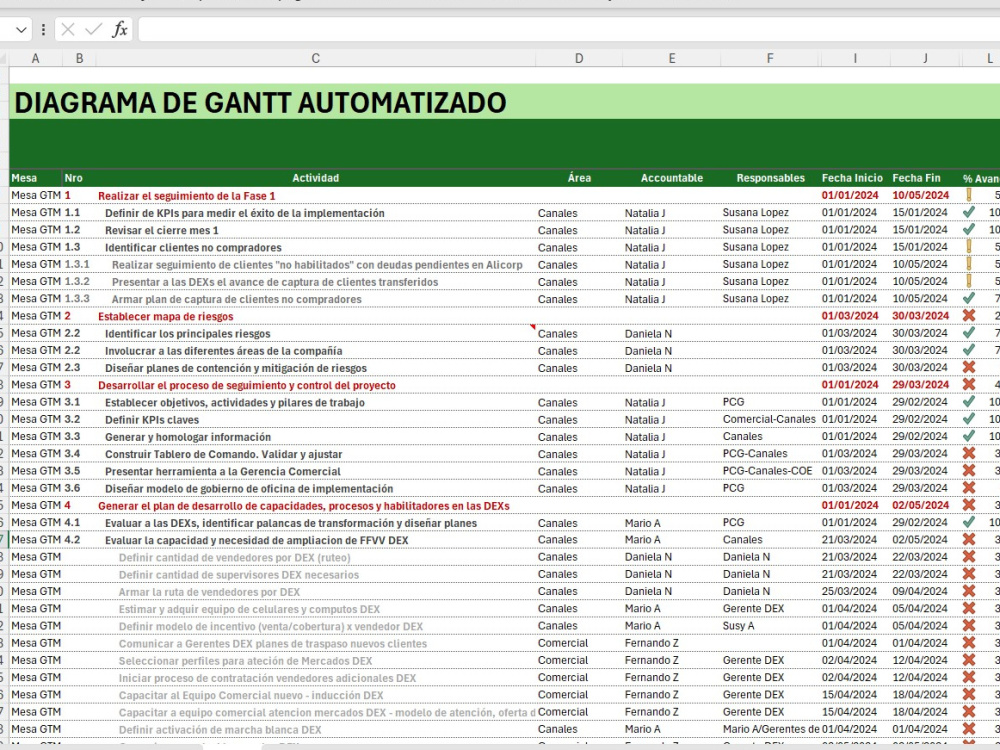1000x750 pixels.
Task: Click green check in Identificar los principales riesgos row
Action: [x=969, y=333]
